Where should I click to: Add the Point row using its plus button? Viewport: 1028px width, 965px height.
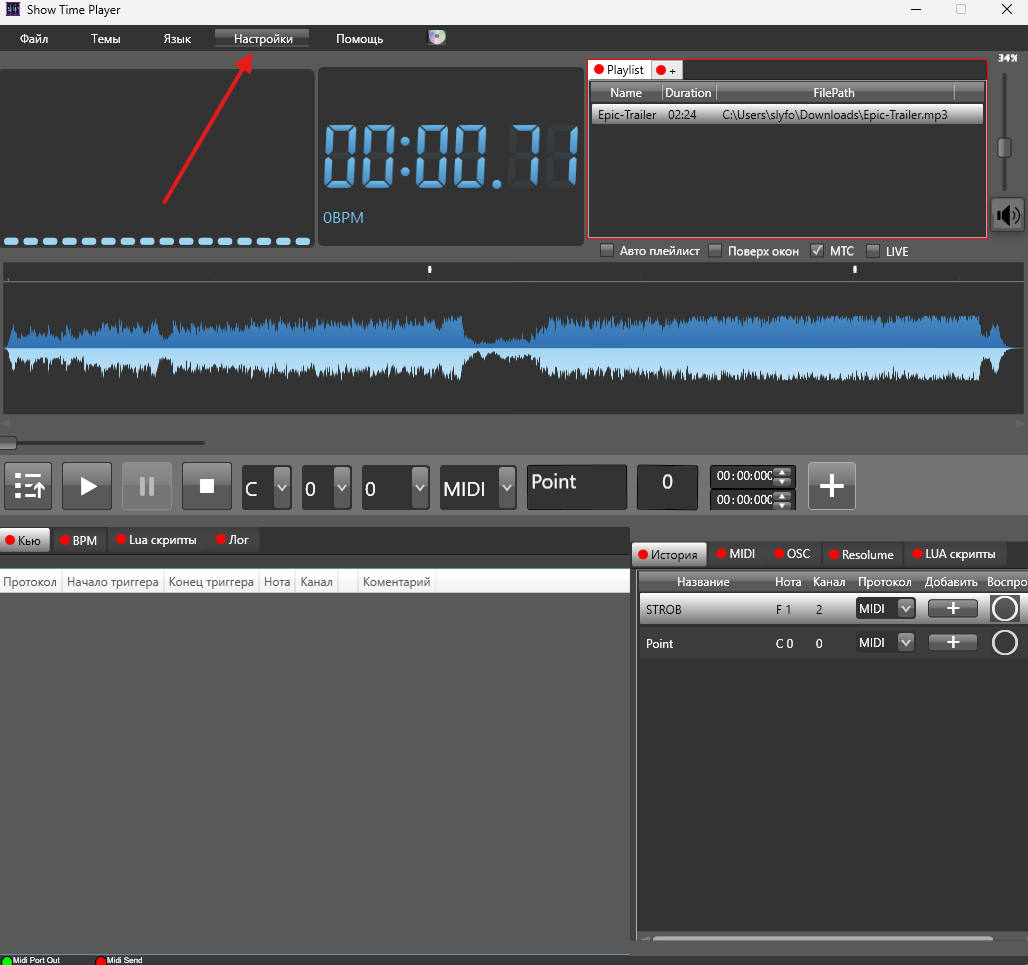click(x=952, y=643)
